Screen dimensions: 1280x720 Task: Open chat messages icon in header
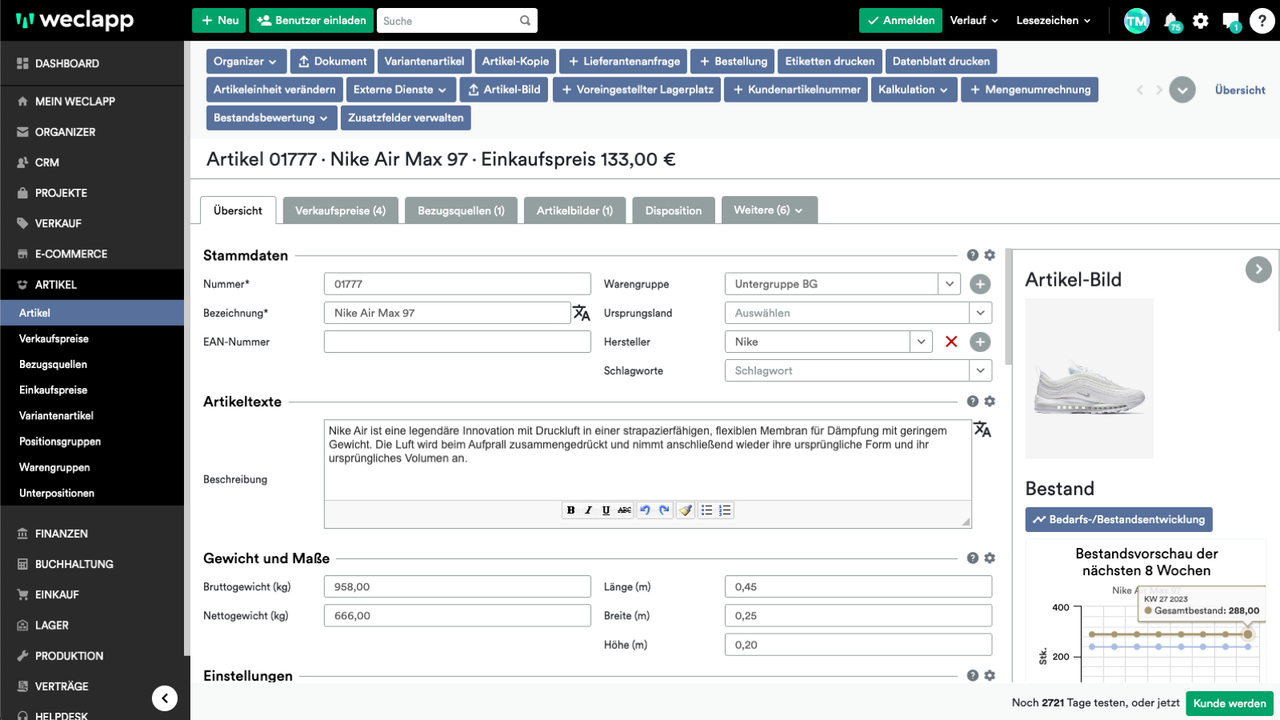click(x=1231, y=20)
